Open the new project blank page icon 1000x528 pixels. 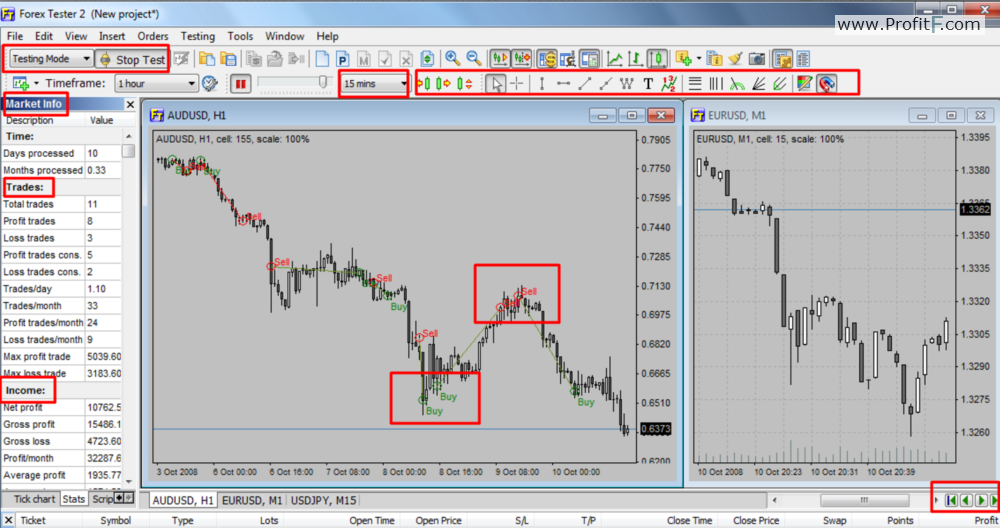point(322,59)
